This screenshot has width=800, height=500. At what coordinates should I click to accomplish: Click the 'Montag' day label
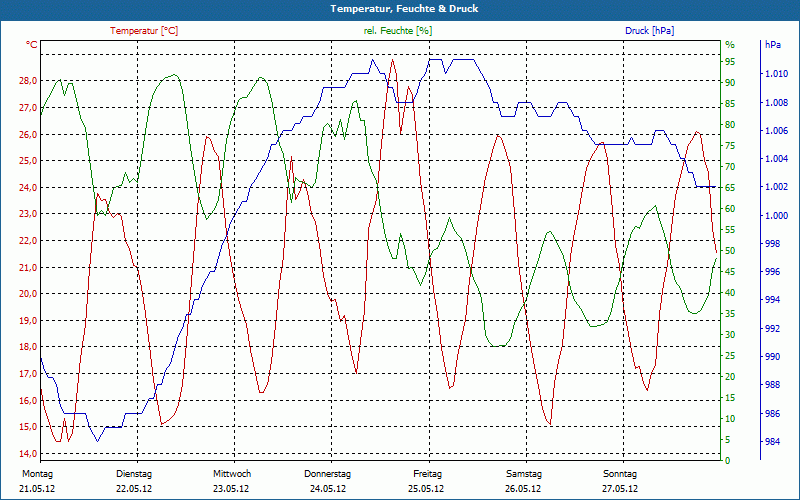37,474
